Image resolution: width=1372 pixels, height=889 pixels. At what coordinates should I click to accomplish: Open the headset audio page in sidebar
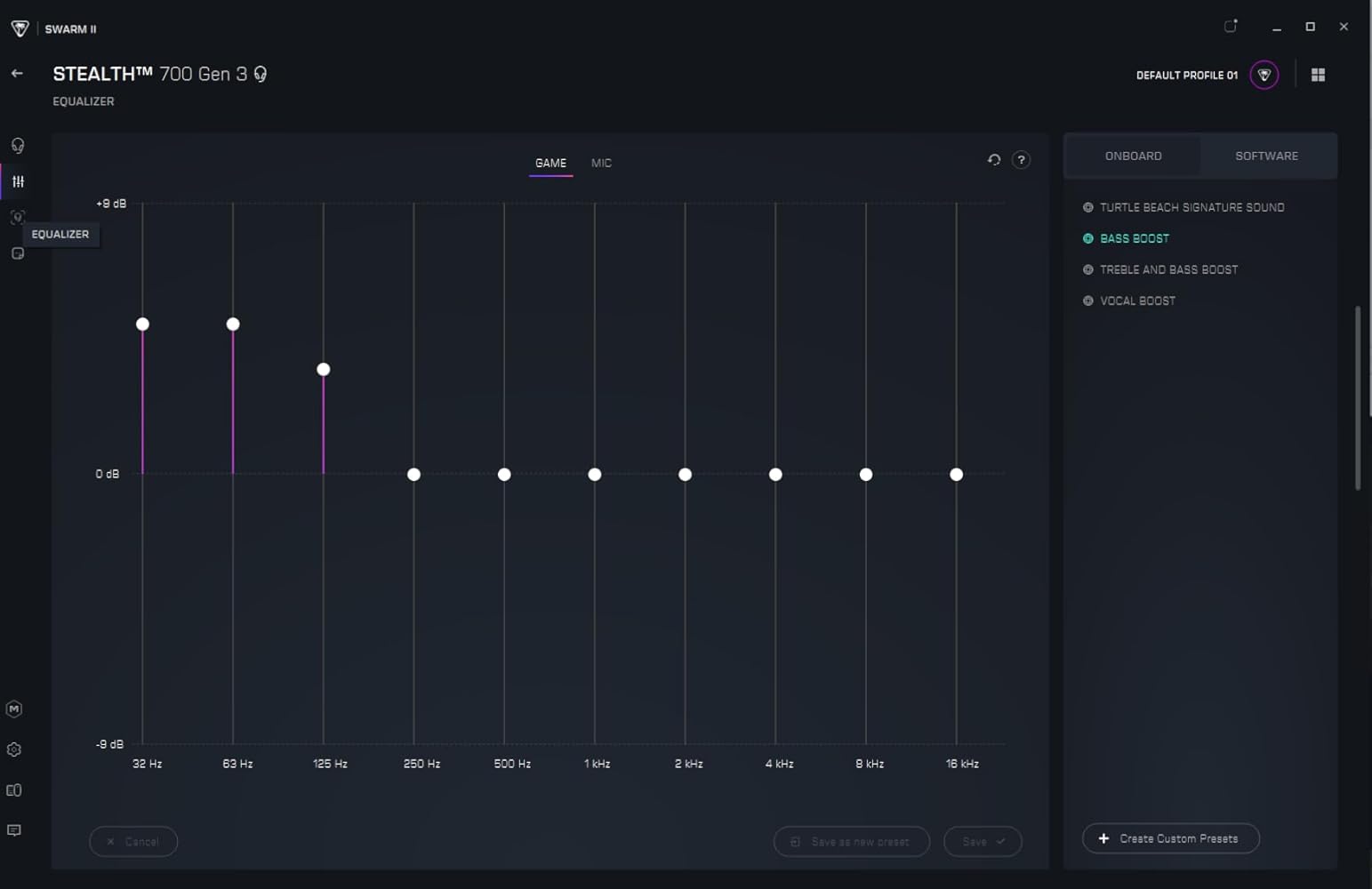[x=17, y=146]
